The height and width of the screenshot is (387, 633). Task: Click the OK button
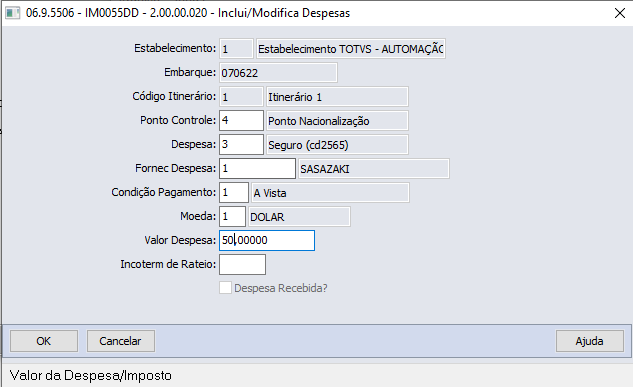click(x=44, y=341)
